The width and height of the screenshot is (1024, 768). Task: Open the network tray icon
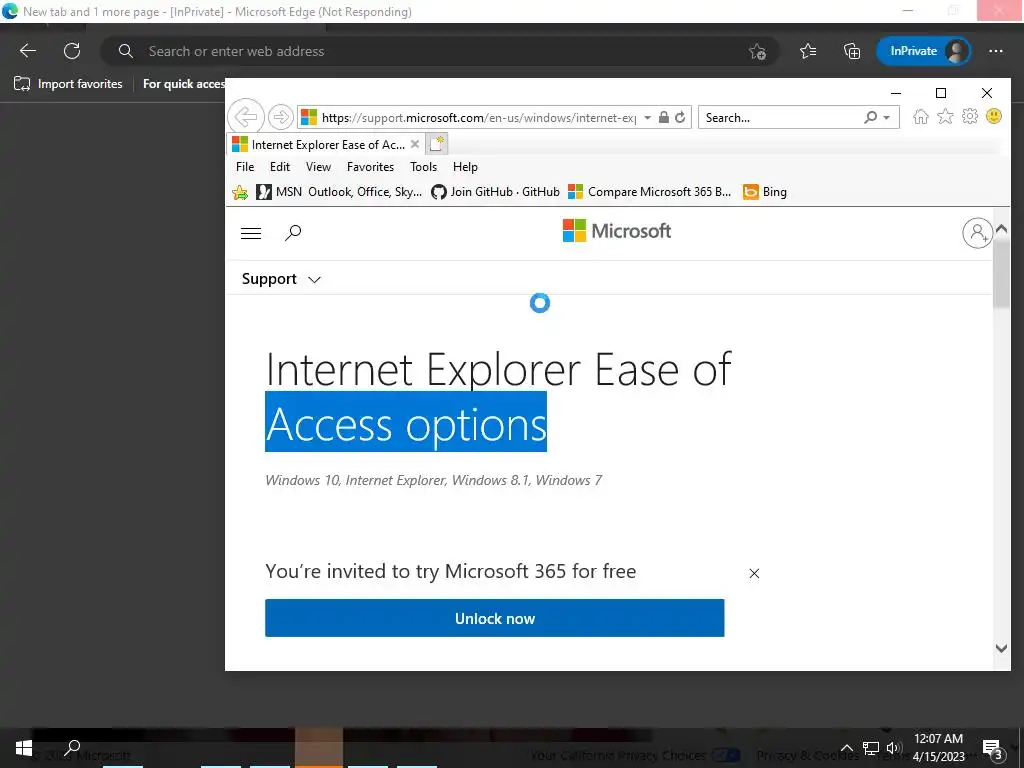(x=871, y=748)
